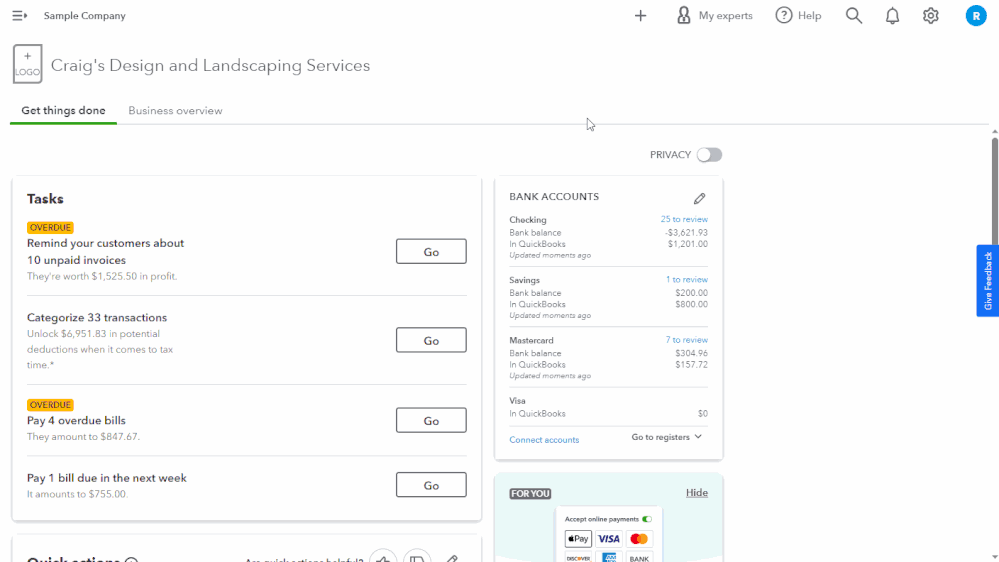Click FOR YOU badge
This screenshot has height=562, width=999.
tap(530, 494)
